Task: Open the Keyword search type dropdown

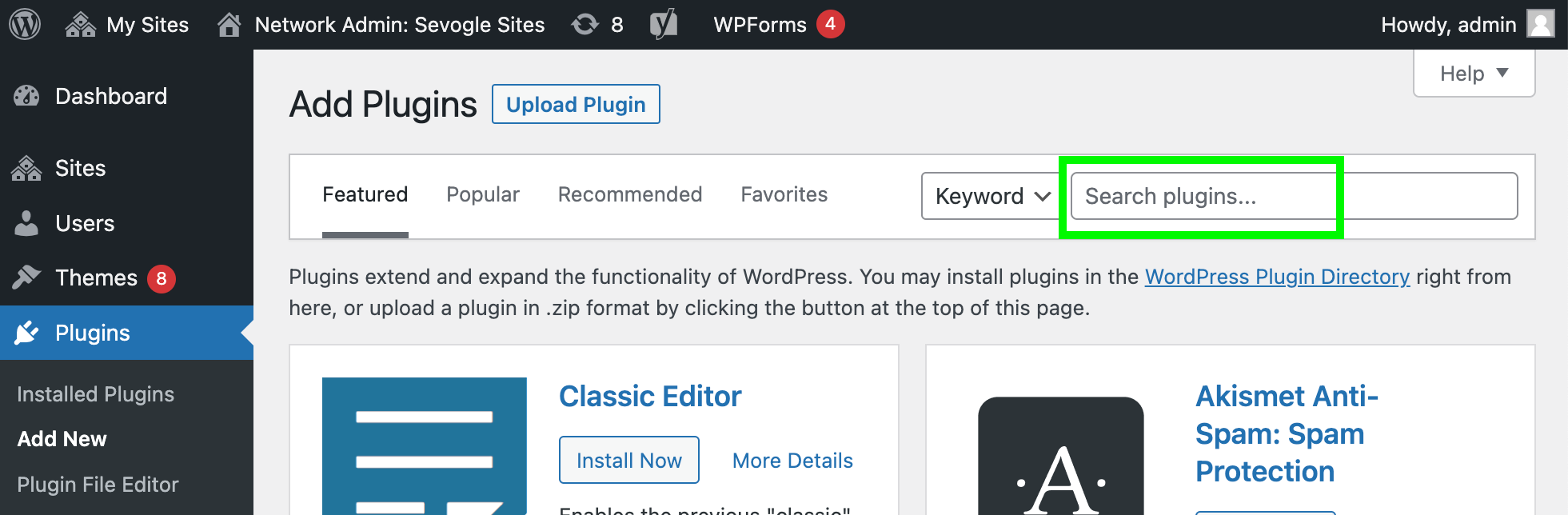Action: click(991, 197)
